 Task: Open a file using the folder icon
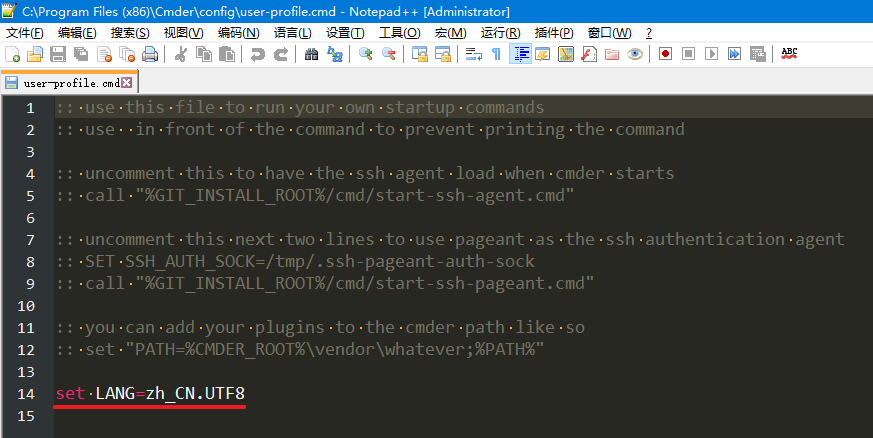pos(35,54)
